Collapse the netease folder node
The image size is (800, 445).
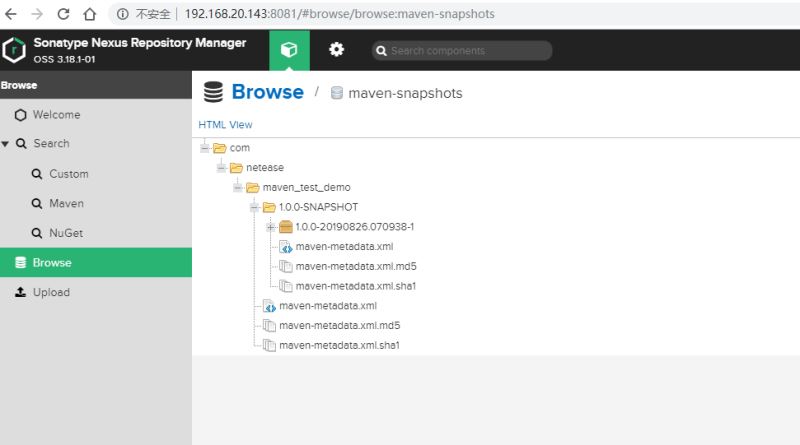[x=221, y=168]
